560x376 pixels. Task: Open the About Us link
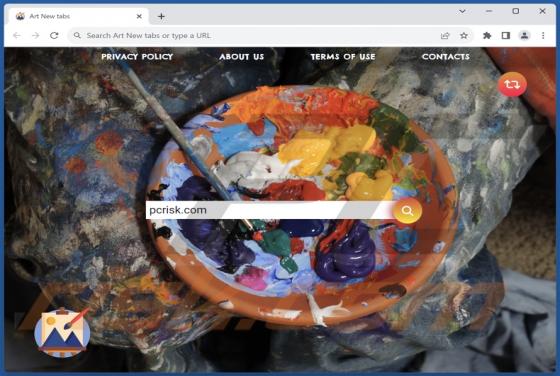coord(242,56)
